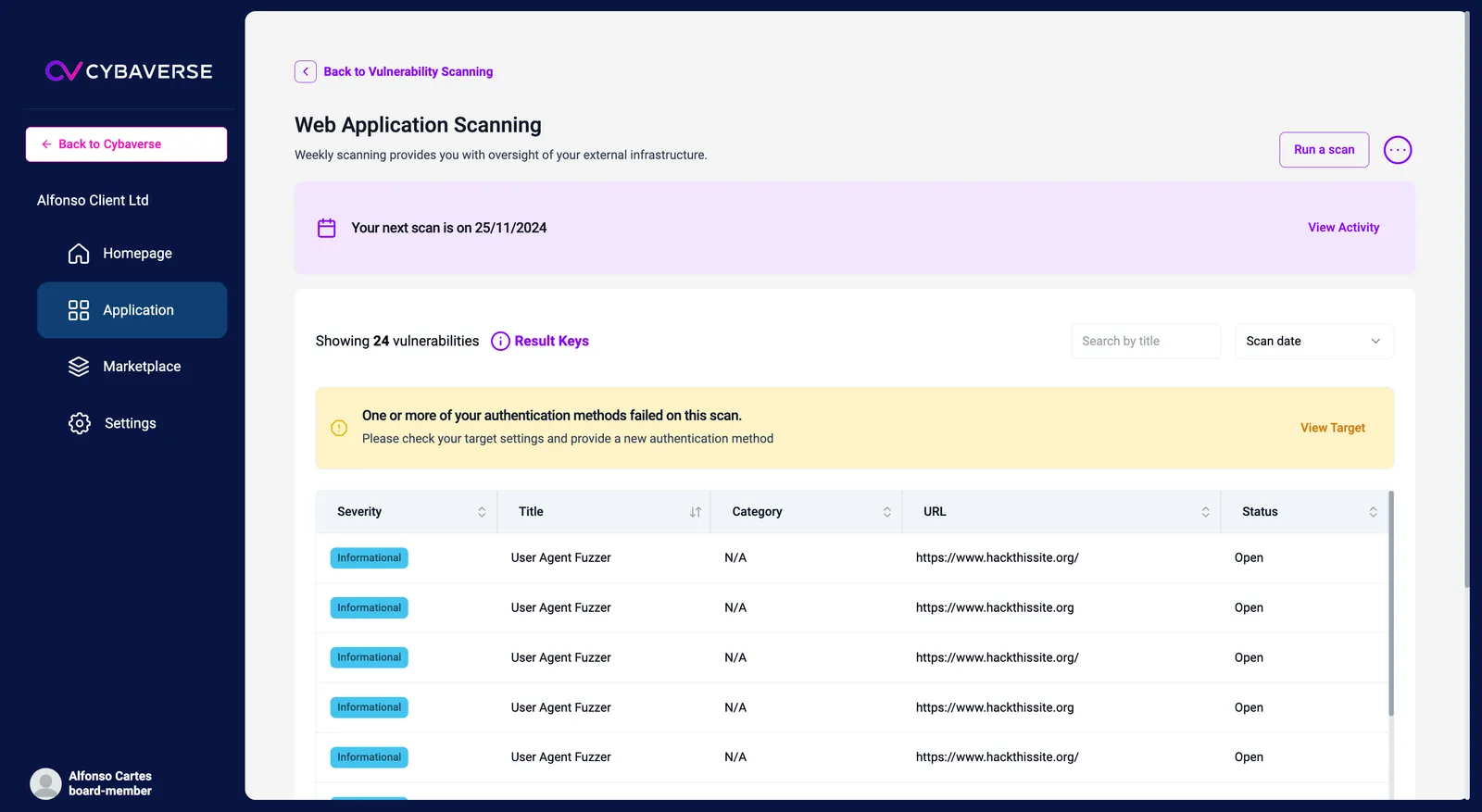This screenshot has height=812, width=1482.
Task: Follow Back to Vulnerability Scanning link
Action: [x=408, y=71]
